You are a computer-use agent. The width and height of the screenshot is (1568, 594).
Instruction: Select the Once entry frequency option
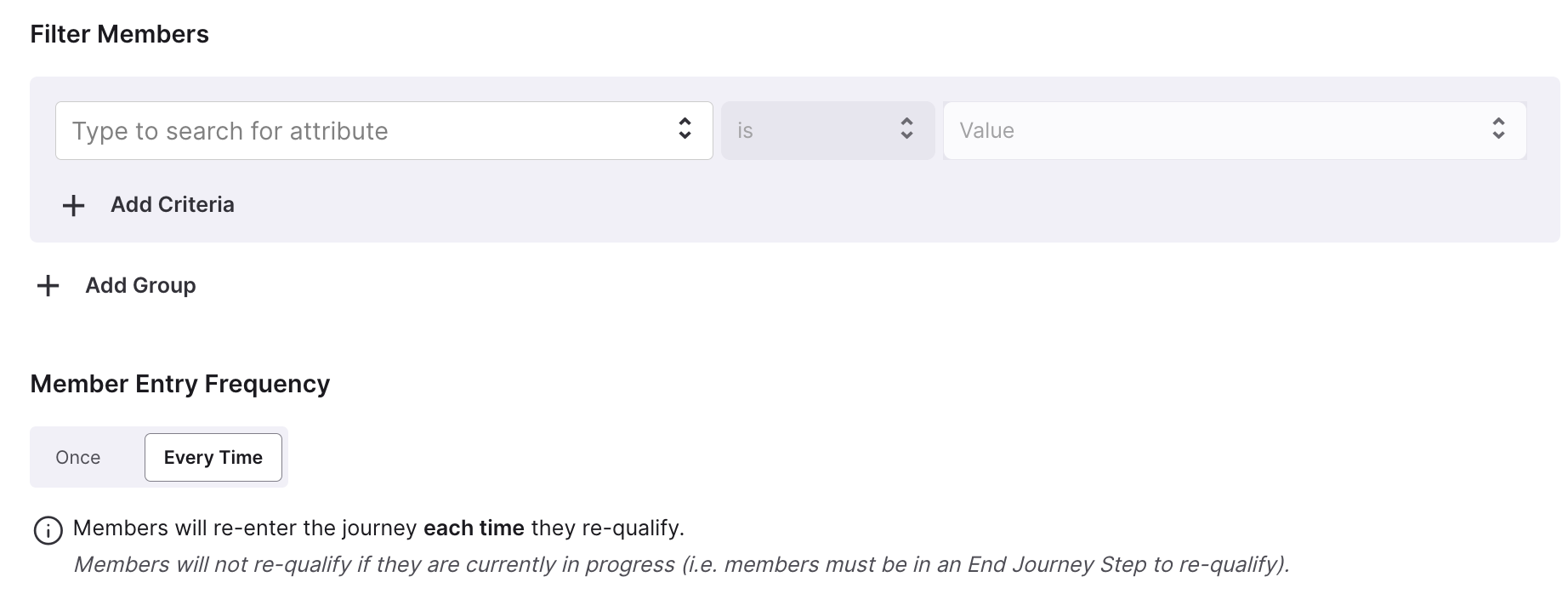point(78,458)
